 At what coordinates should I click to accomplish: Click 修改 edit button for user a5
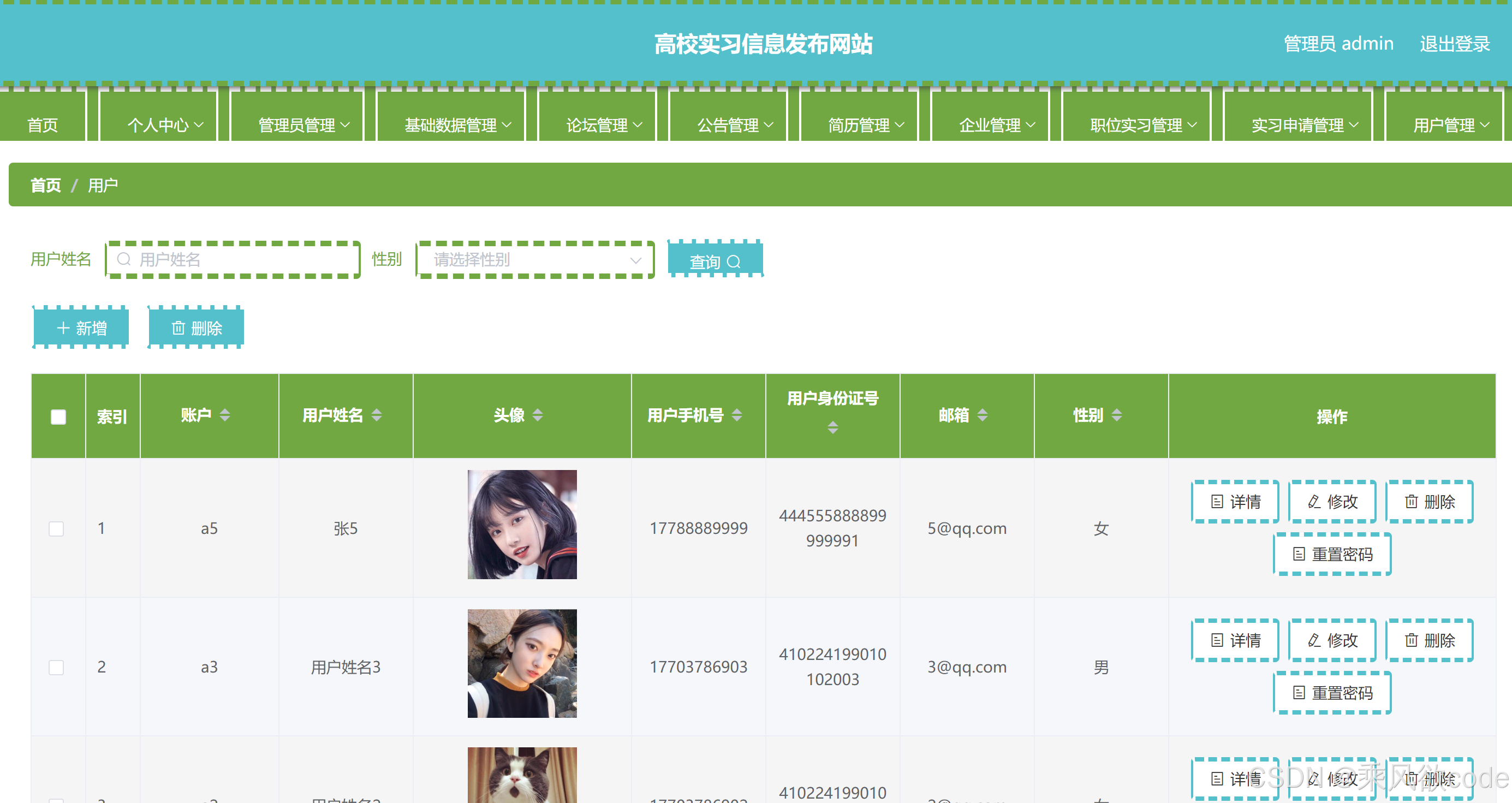[1332, 501]
